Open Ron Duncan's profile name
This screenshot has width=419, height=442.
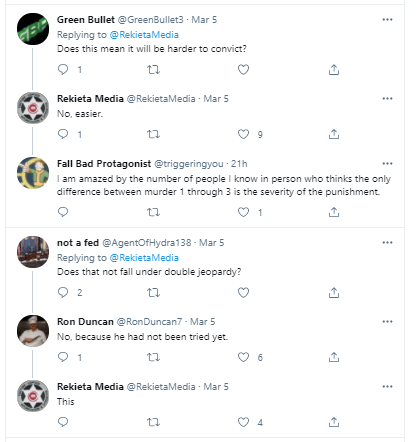pyautogui.click(x=85, y=322)
